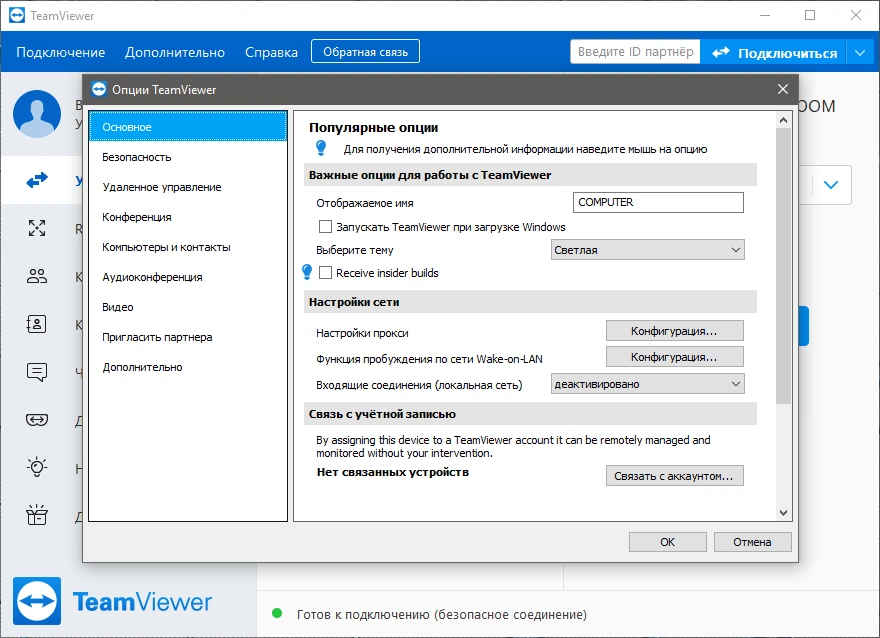Enable Запускать TeamViewer при загрузке Windows
Screen dimensions: 880x638
click(x=325, y=227)
